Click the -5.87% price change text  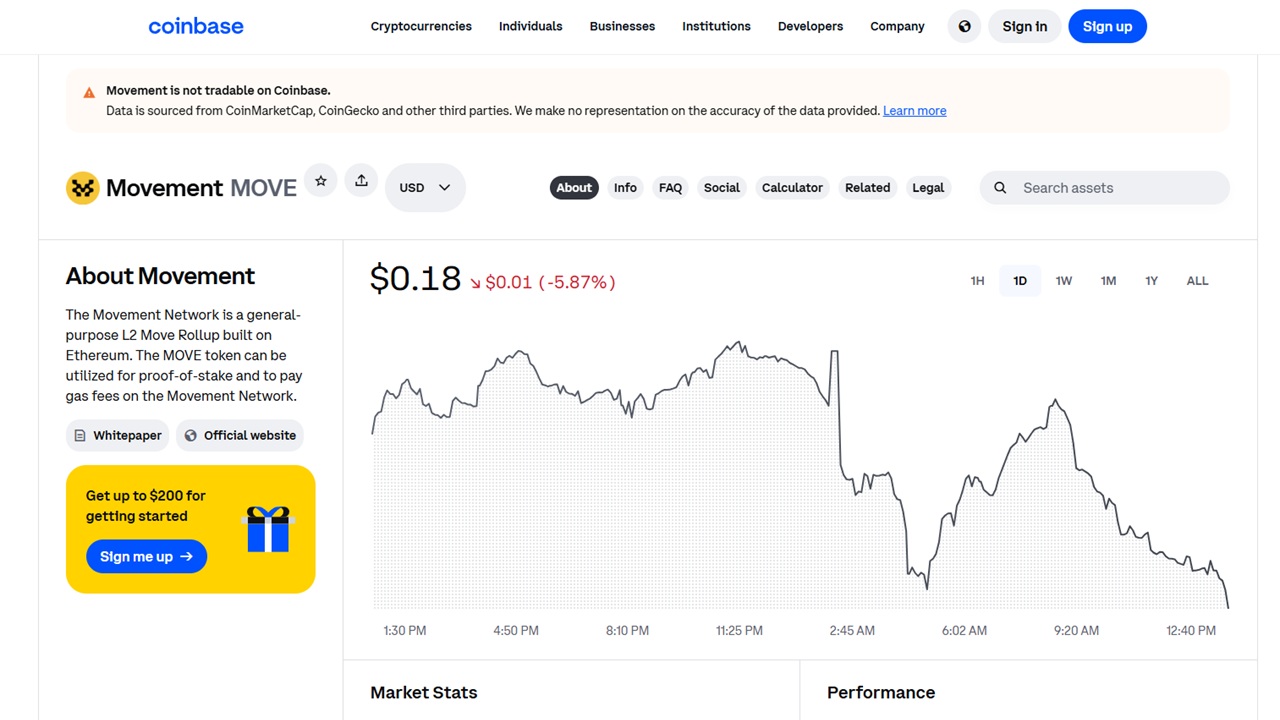(577, 283)
